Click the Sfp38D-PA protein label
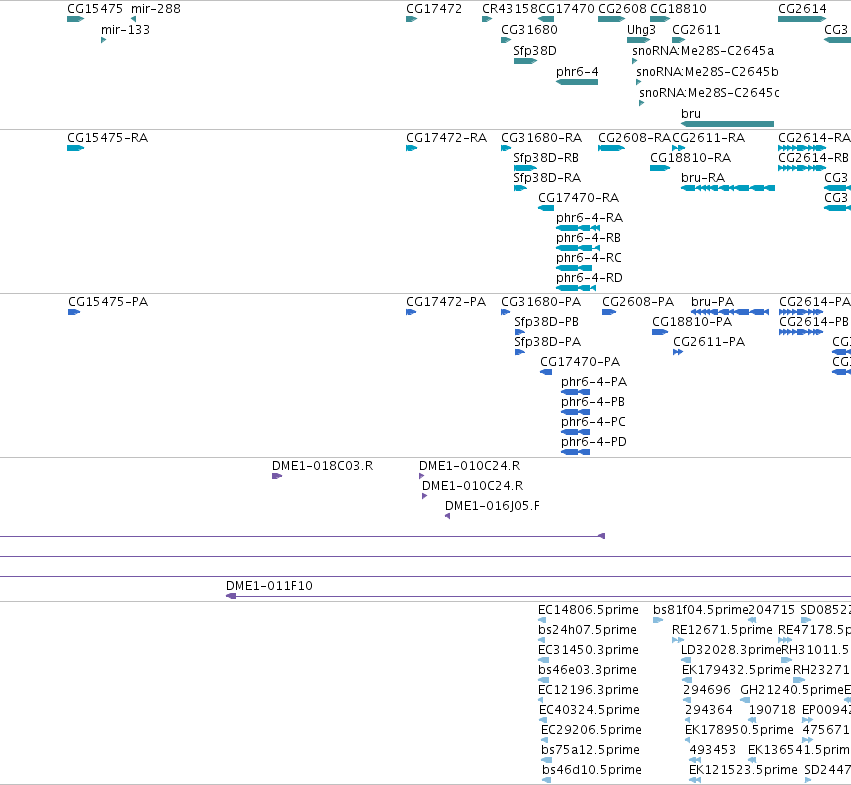The width and height of the screenshot is (851, 785). 548,342
